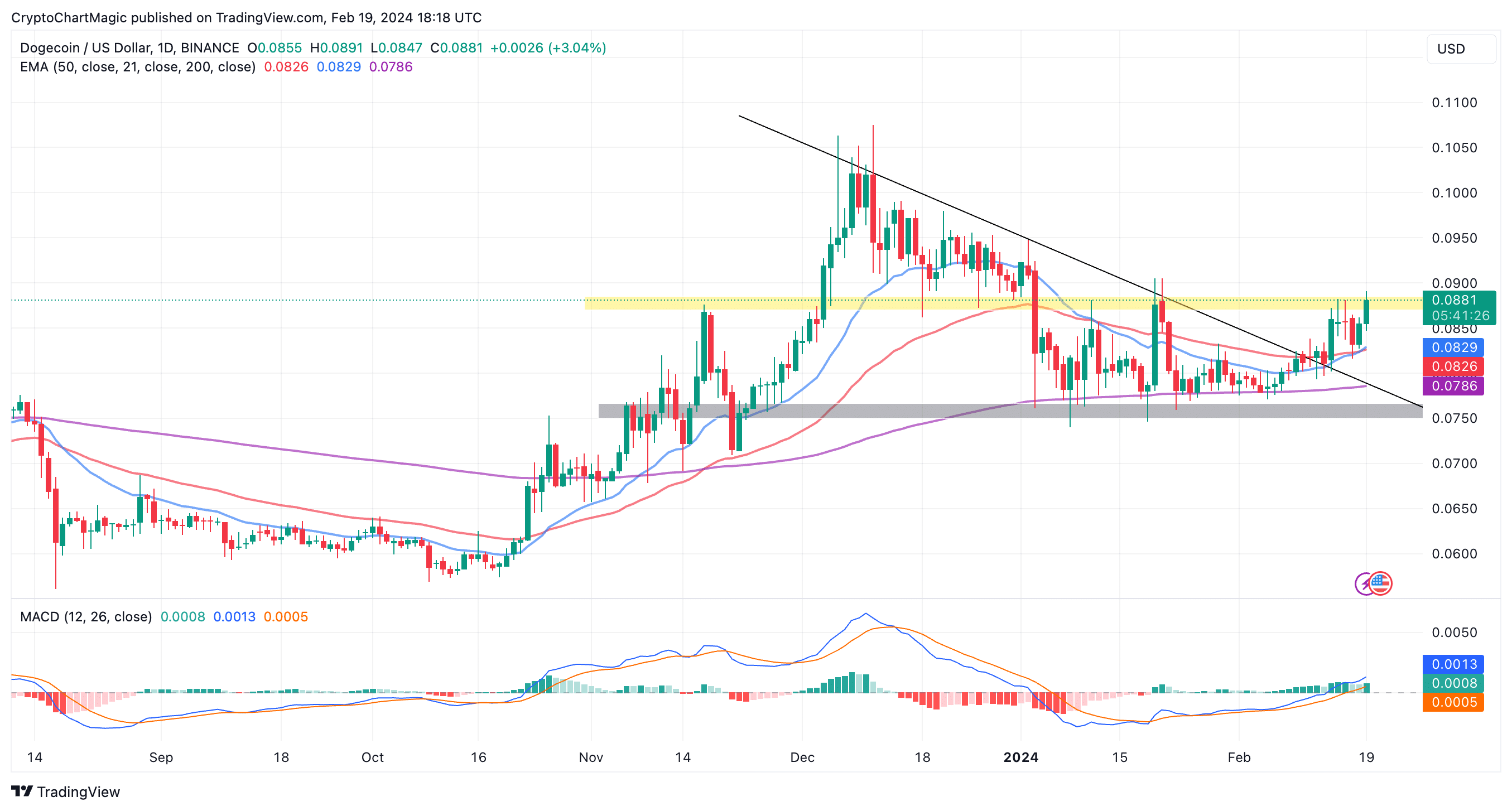This screenshot has width=1512, height=811.
Task: Click the blue MACD 0.0013 axis label
Action: (x=1453, y=664)
